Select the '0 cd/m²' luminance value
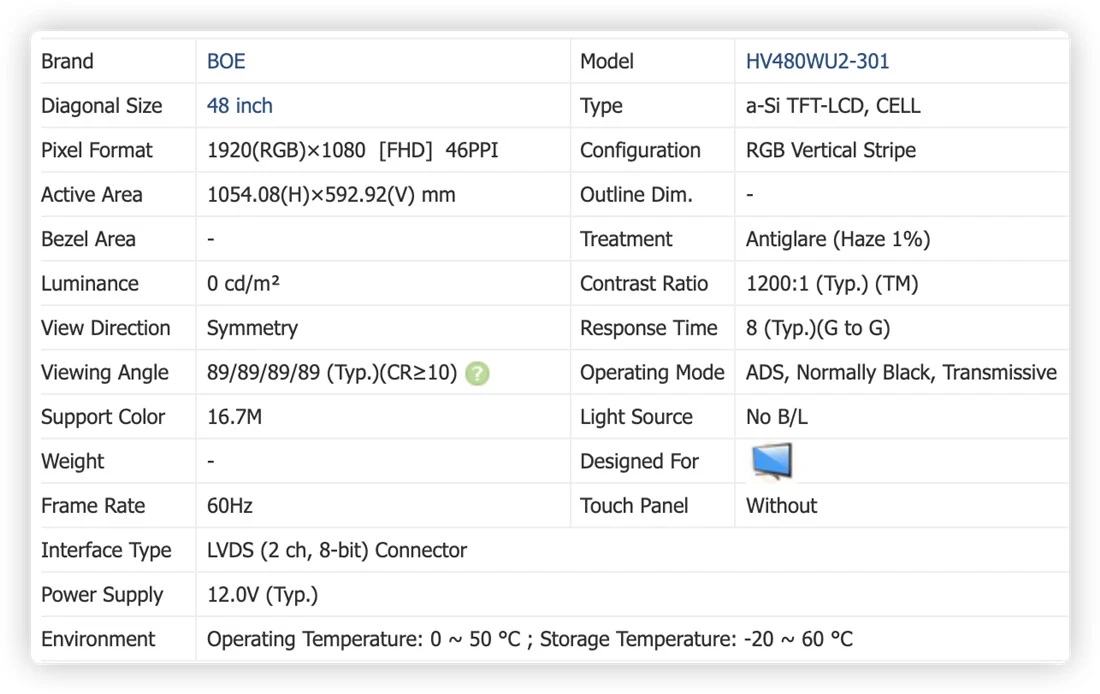1100x694 pixels. [243, 283]
